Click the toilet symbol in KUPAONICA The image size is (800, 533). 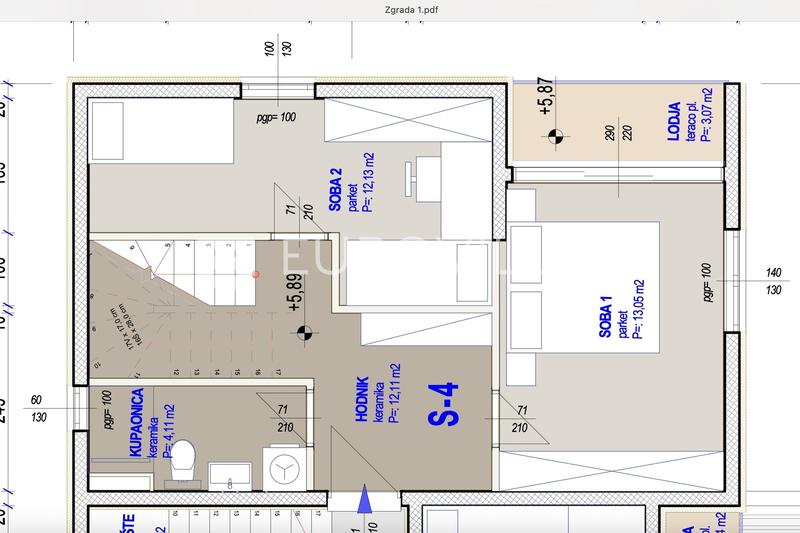pos(182,461)
